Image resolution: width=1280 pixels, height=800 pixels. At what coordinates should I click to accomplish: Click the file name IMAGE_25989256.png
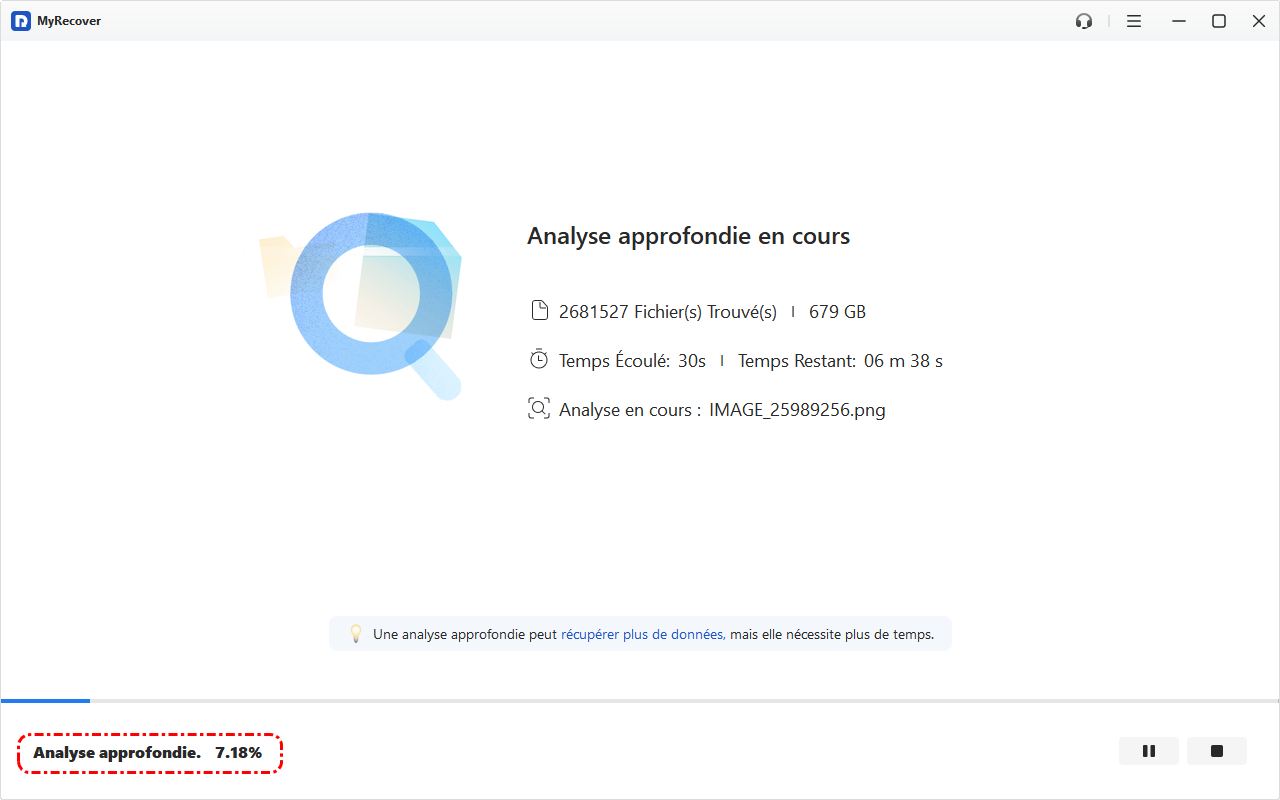[797, 410]
